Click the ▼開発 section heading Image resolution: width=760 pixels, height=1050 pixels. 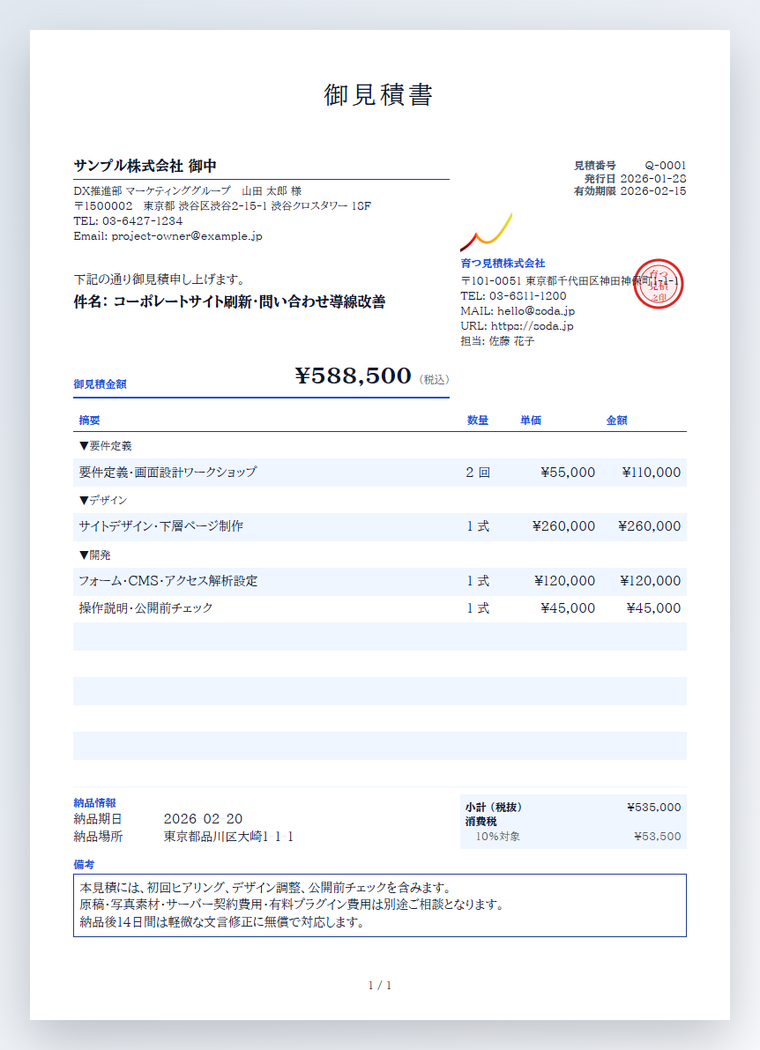(x=95, y=555)
